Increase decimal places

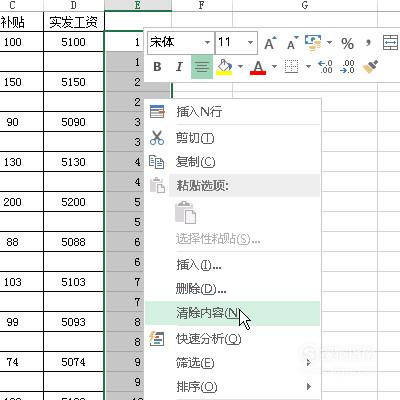point(325,67)
